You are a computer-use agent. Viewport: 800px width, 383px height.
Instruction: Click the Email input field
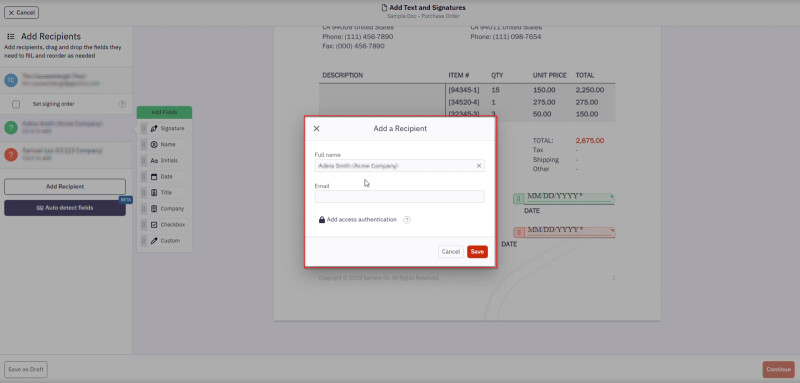point(399,196)
